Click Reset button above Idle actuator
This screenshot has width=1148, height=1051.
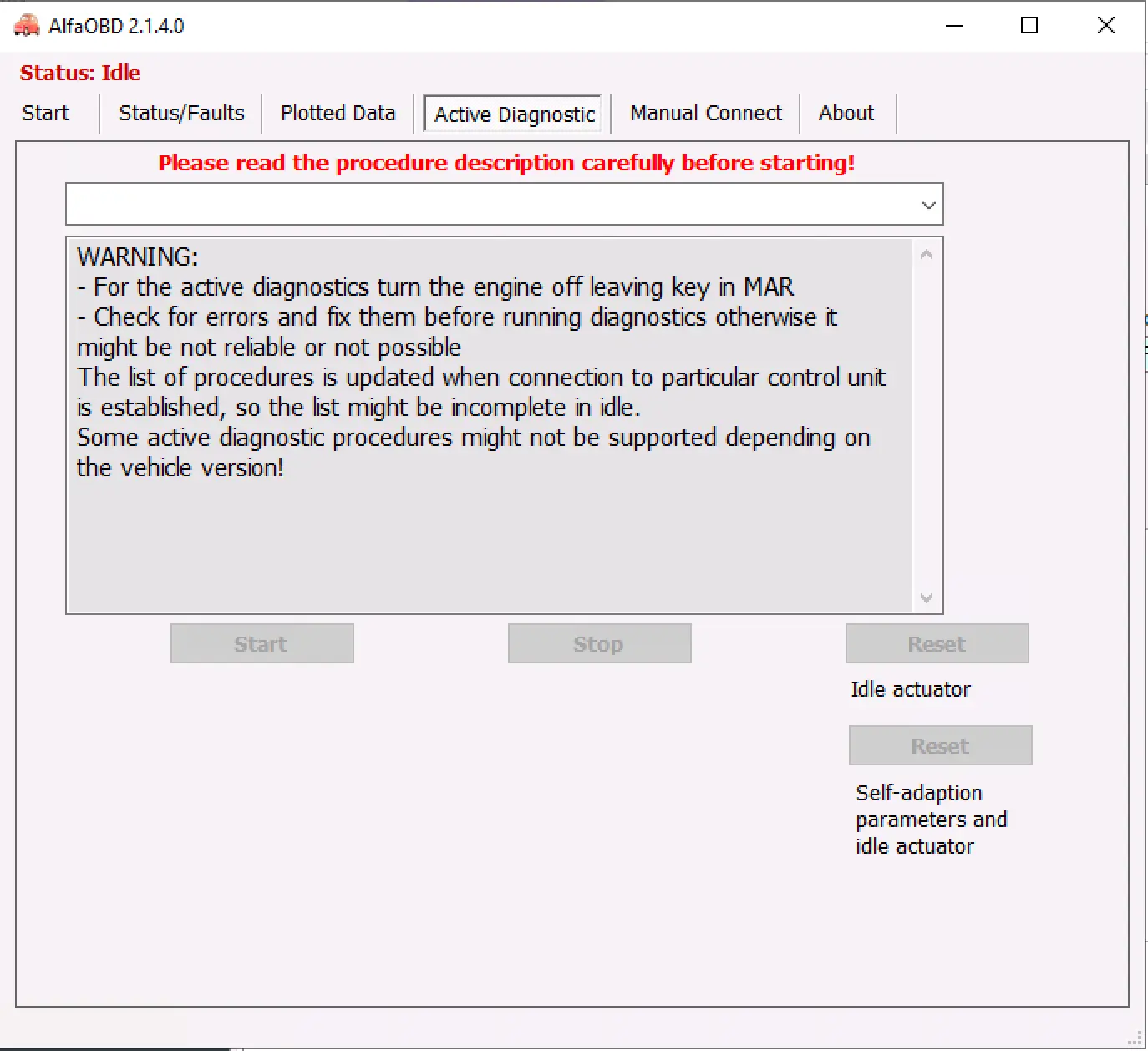[x=937, y=644]
